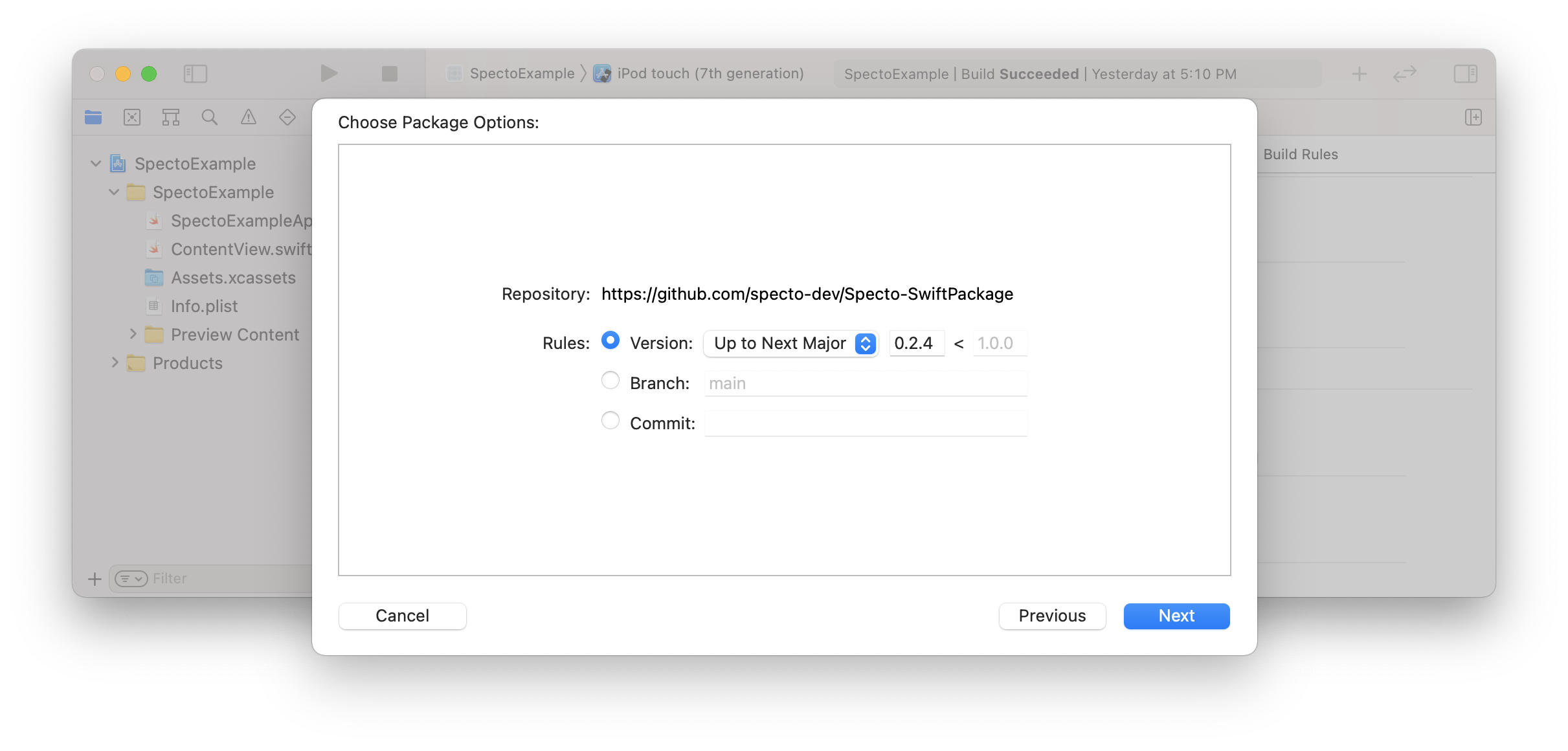
Task: Click the add editor icon
Action: (1473, 117)
